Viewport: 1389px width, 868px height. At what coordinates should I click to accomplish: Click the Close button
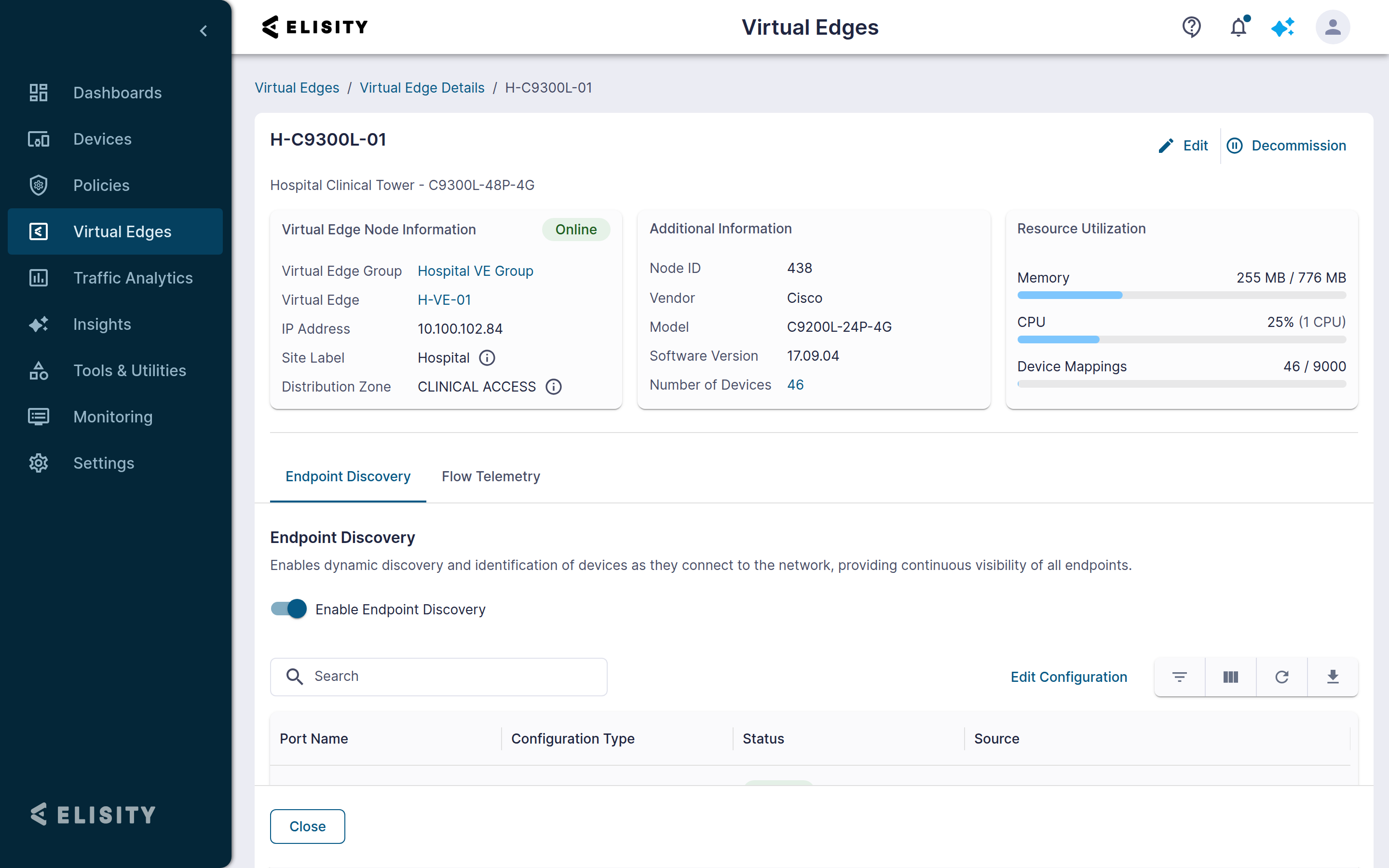307,826
